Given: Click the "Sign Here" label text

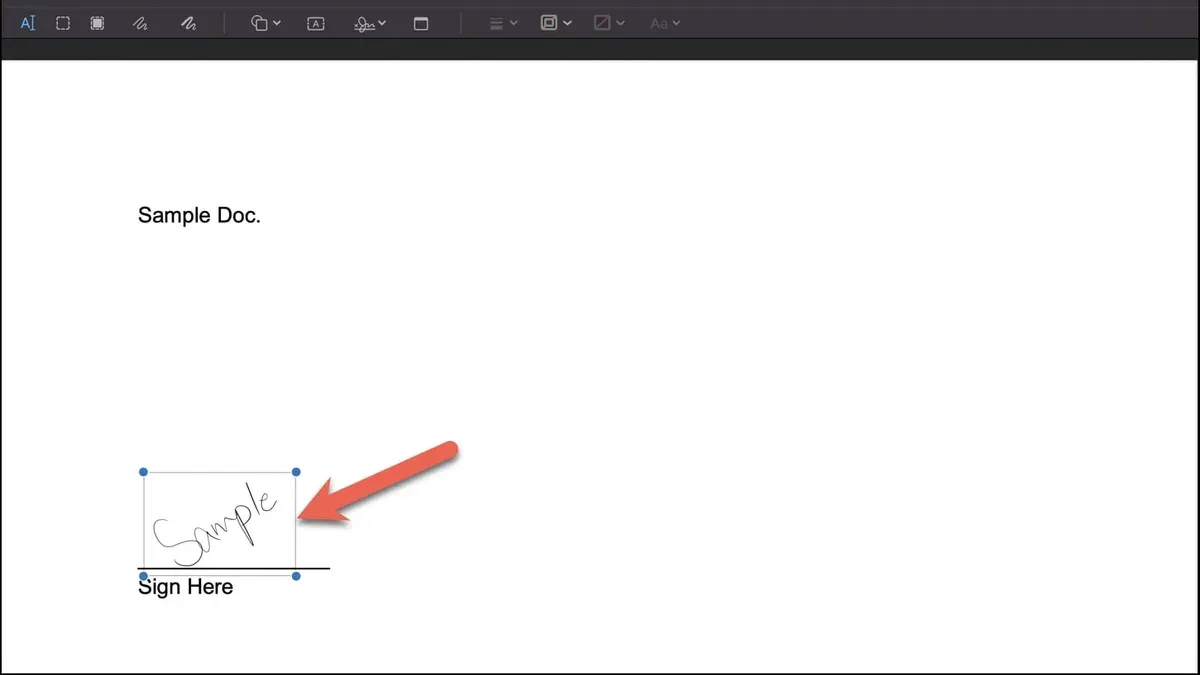Looking at the screenshot, I should (186, 587).
